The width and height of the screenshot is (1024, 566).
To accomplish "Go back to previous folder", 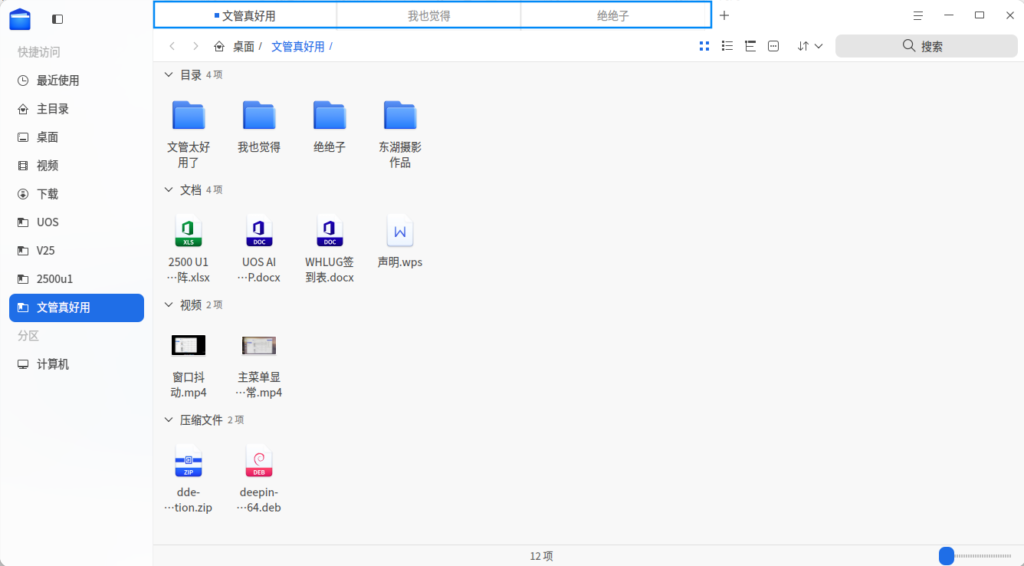I will [172, 46].
